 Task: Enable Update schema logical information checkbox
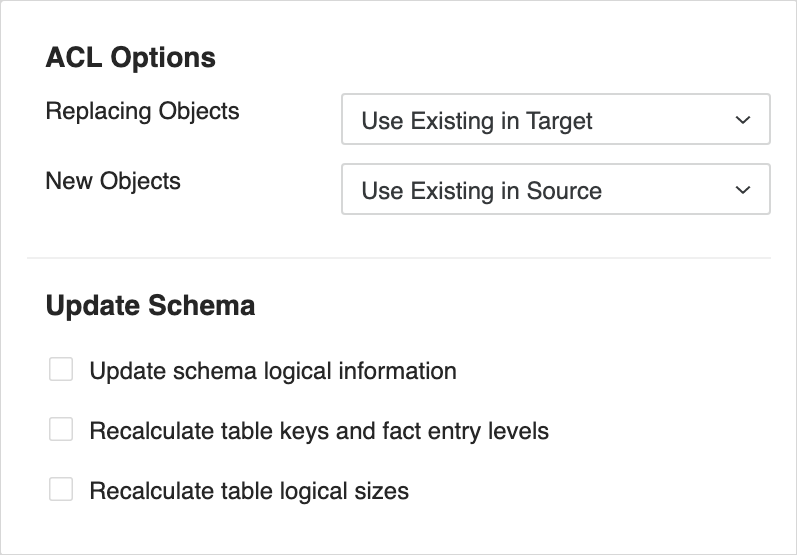61,371
